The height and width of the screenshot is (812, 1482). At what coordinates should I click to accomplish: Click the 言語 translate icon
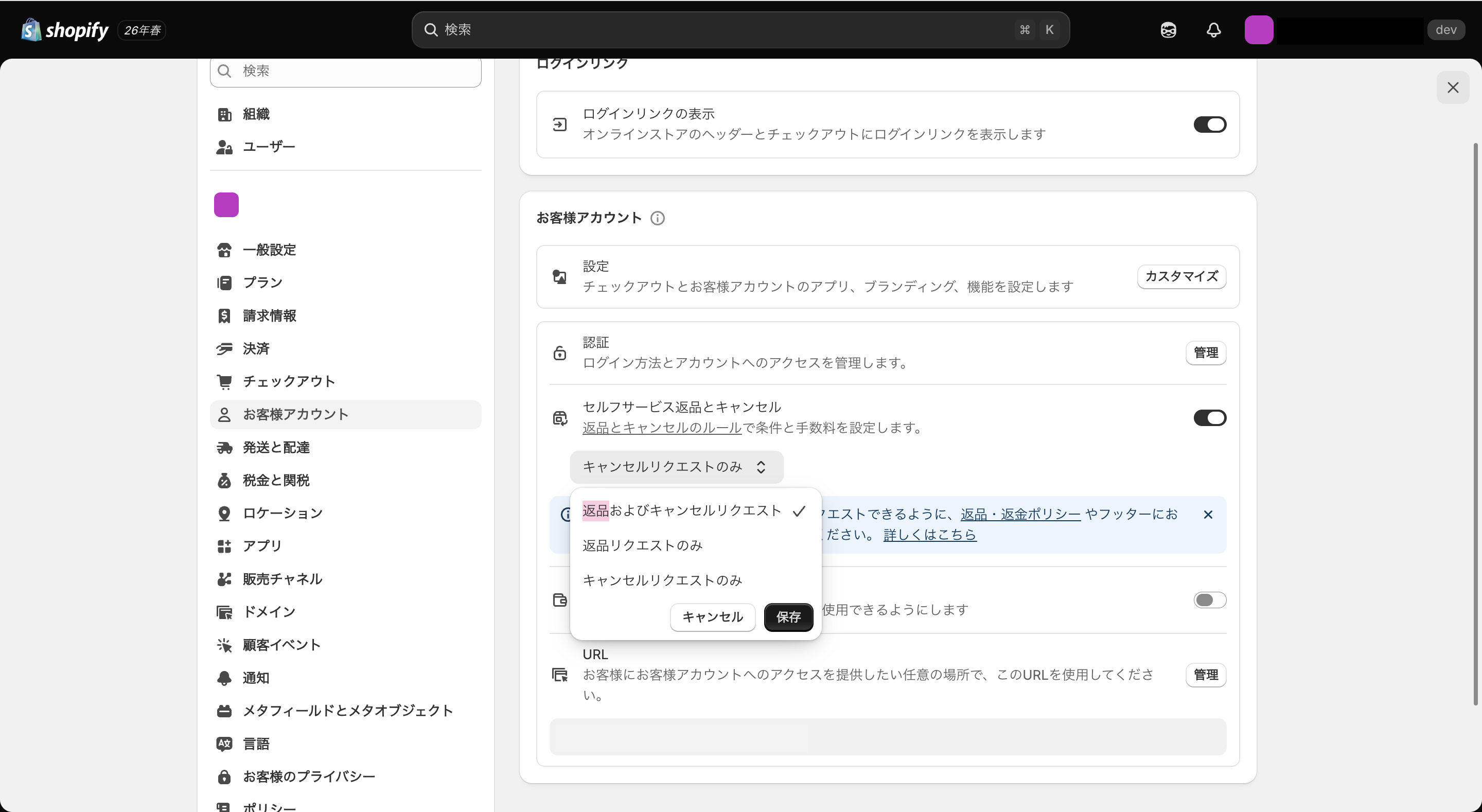pos(224,744)
